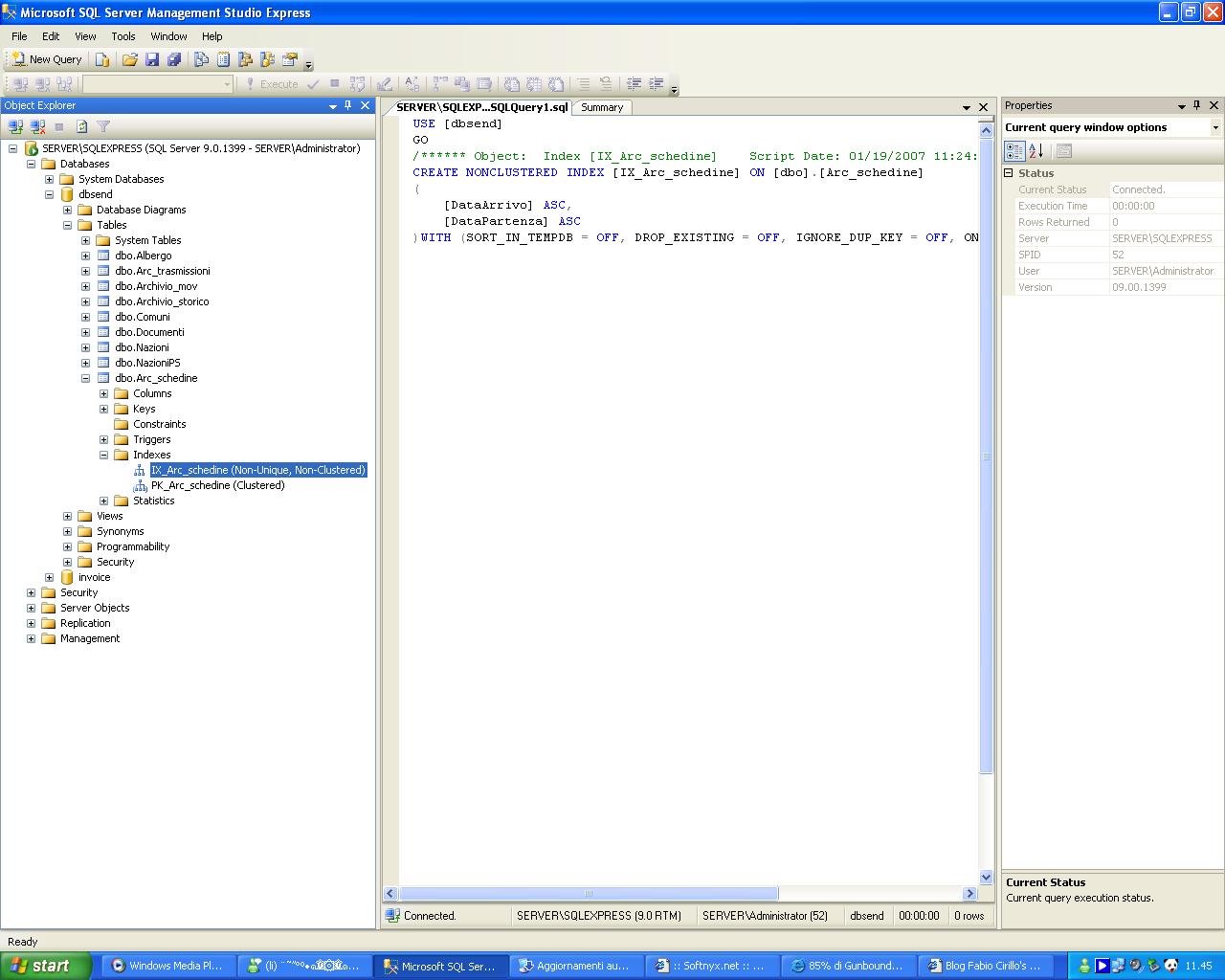Viewport: 1225px width, 980px height.
Task: Open the Registered Servers icon in the toolbar
Action: [x=201, y=59]
